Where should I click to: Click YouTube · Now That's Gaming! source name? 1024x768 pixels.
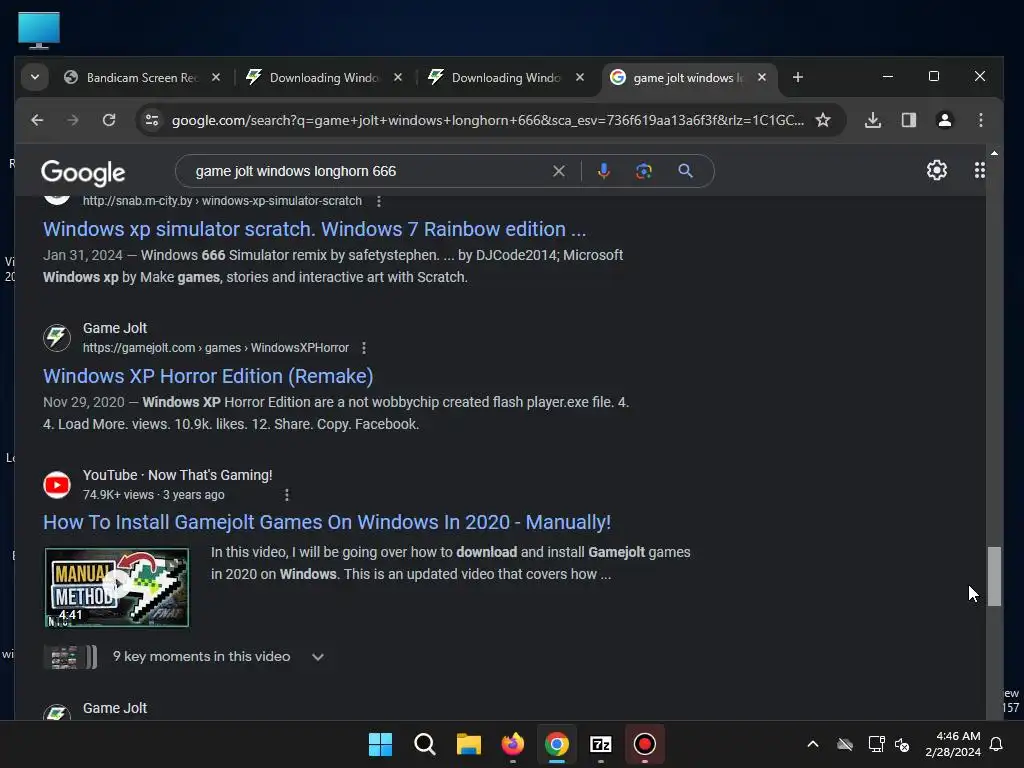point(177,475)
